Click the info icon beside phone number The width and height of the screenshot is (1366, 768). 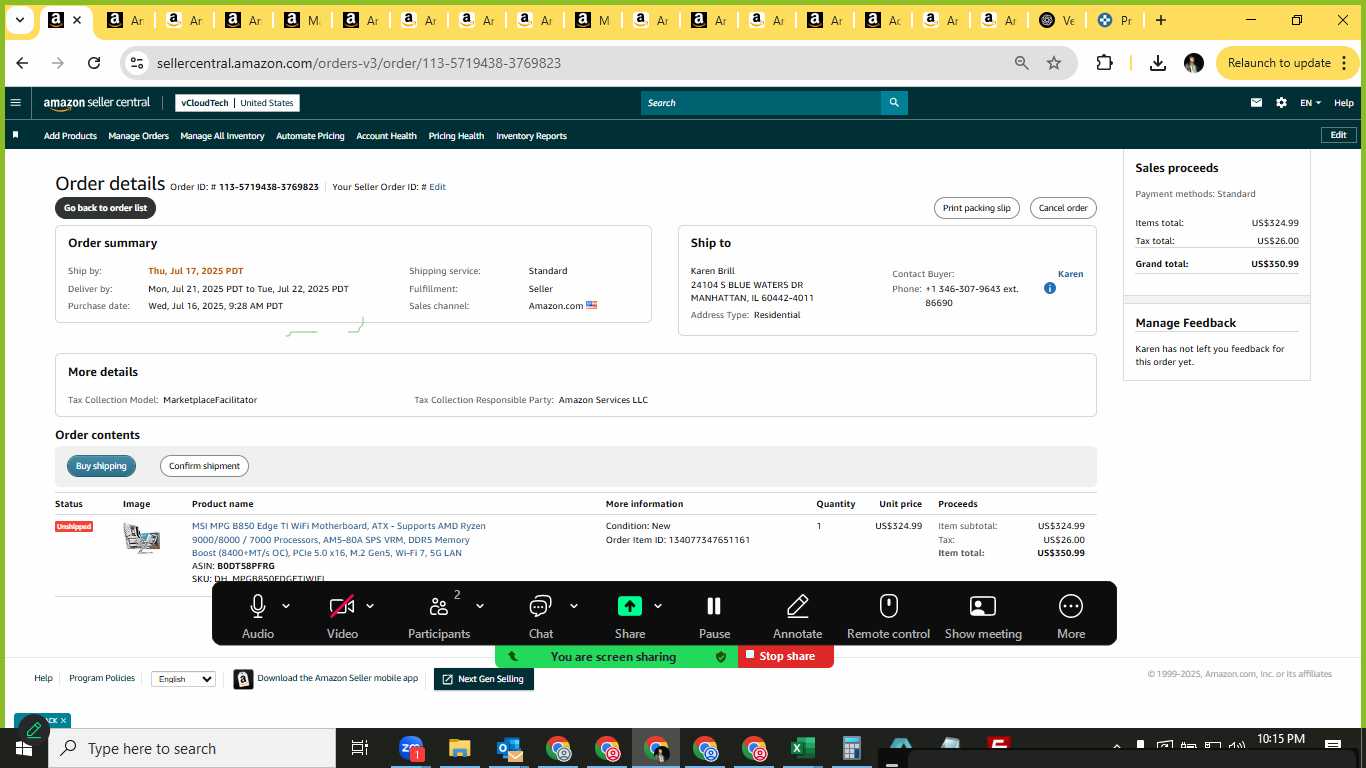point(1050,288)
